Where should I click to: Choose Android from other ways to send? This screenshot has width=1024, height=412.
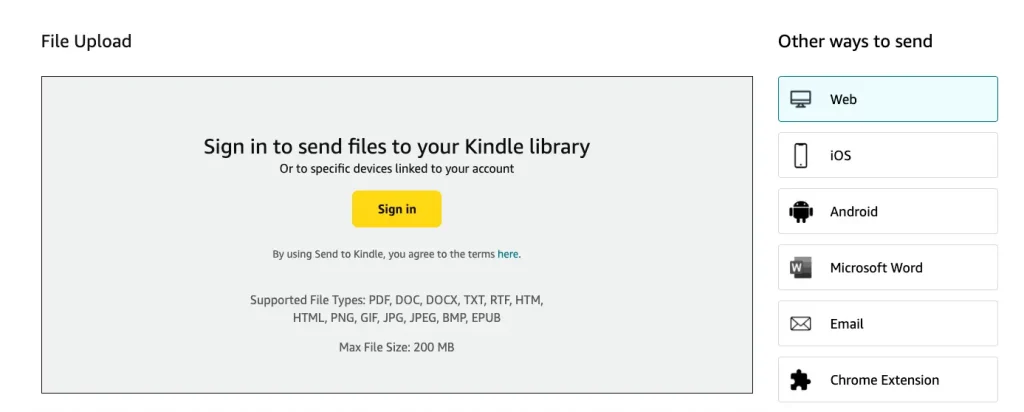click(x=888, y=211)
